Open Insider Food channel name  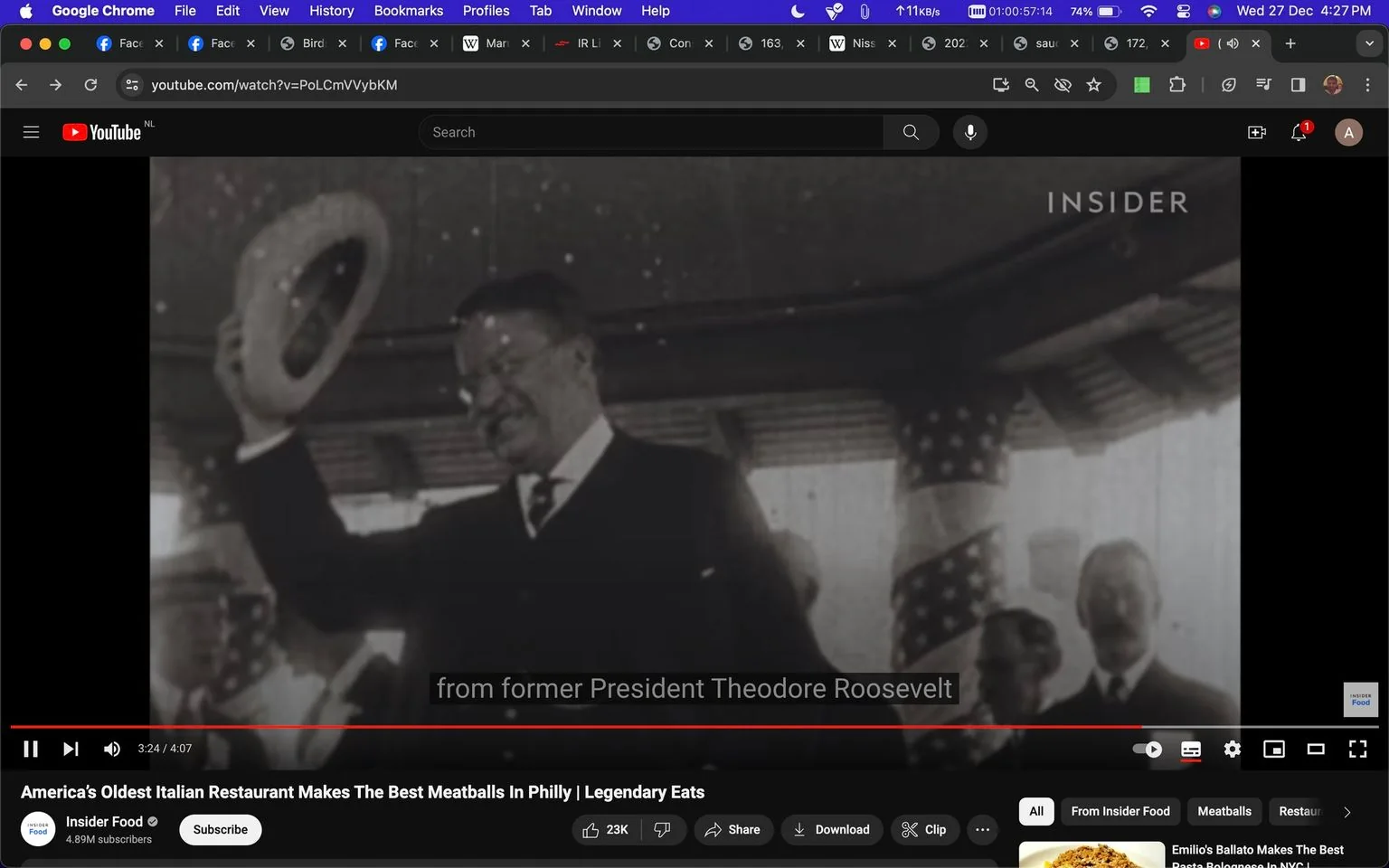click(x=104, y=821)
